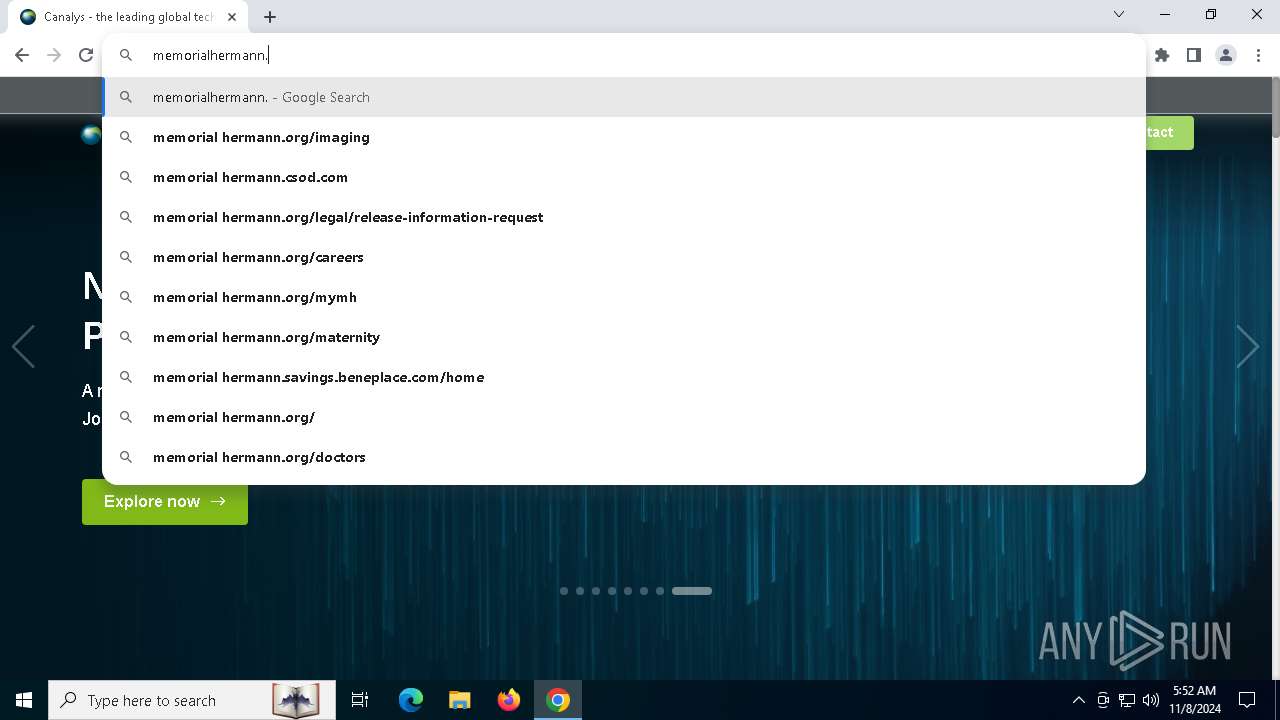Screen dimensions: 1280x720
Task: Open the Chrome profile avatar
Action: [x=1226, y=55]
